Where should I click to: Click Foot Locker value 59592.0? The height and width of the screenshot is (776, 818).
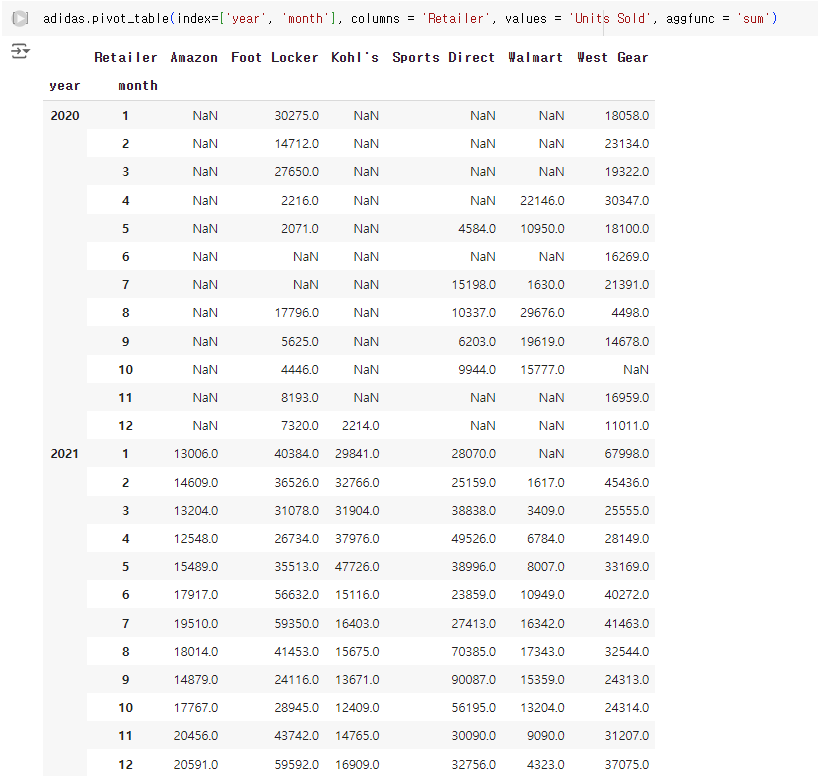coord(296,765)
